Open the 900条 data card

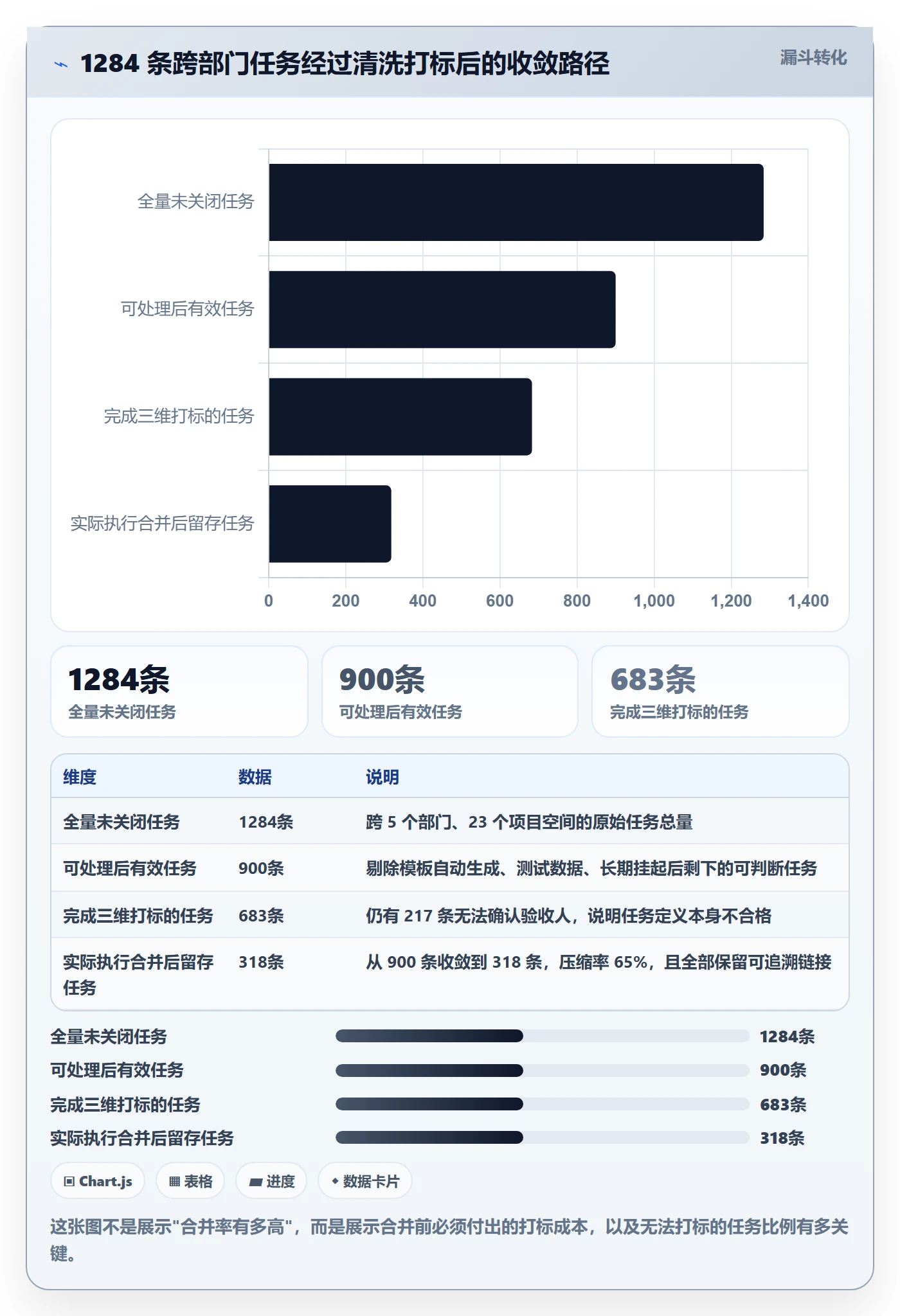[x=450, y=691]
